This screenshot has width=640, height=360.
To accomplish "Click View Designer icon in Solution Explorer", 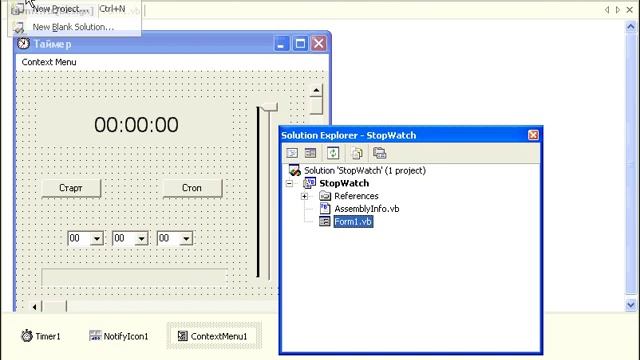I will (310, 153).
